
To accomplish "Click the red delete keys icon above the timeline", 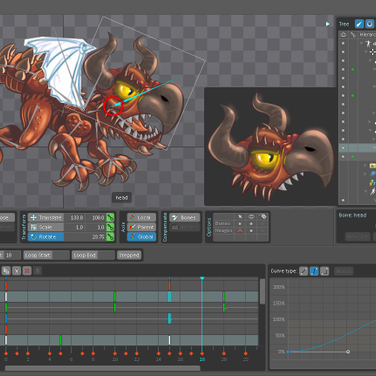I will point(27,271).
